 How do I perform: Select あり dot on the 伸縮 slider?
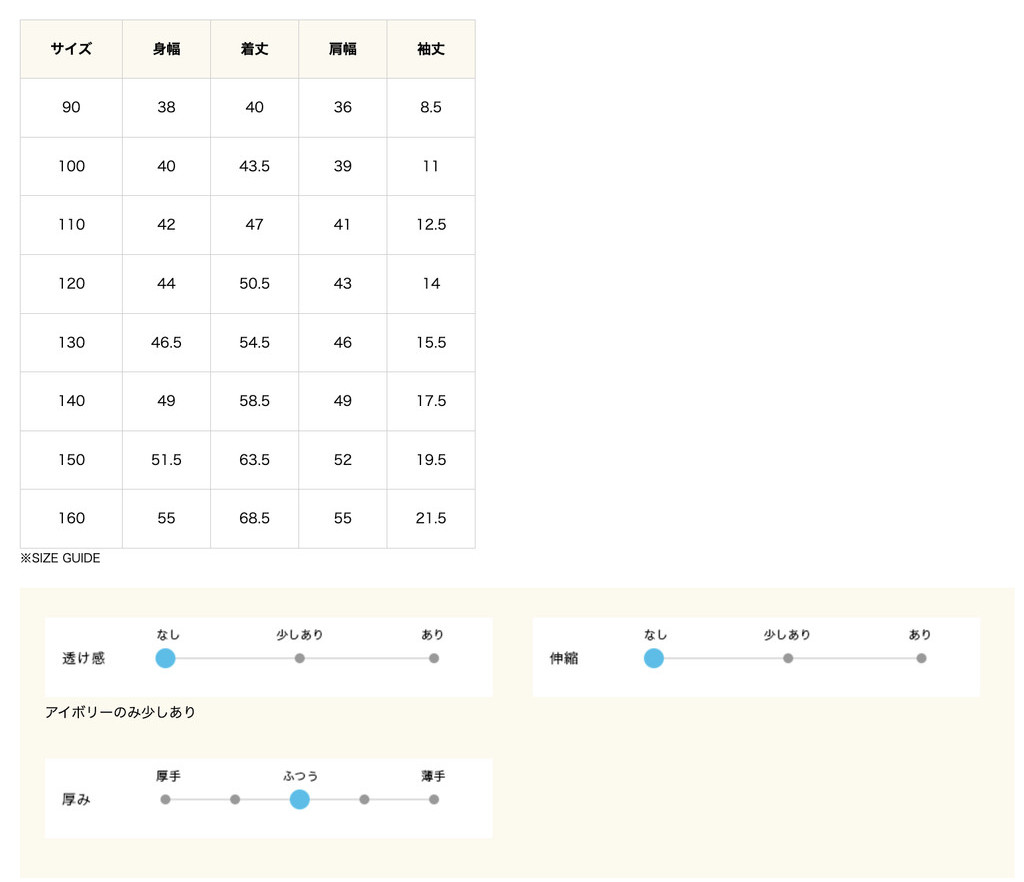coord(921,658)
